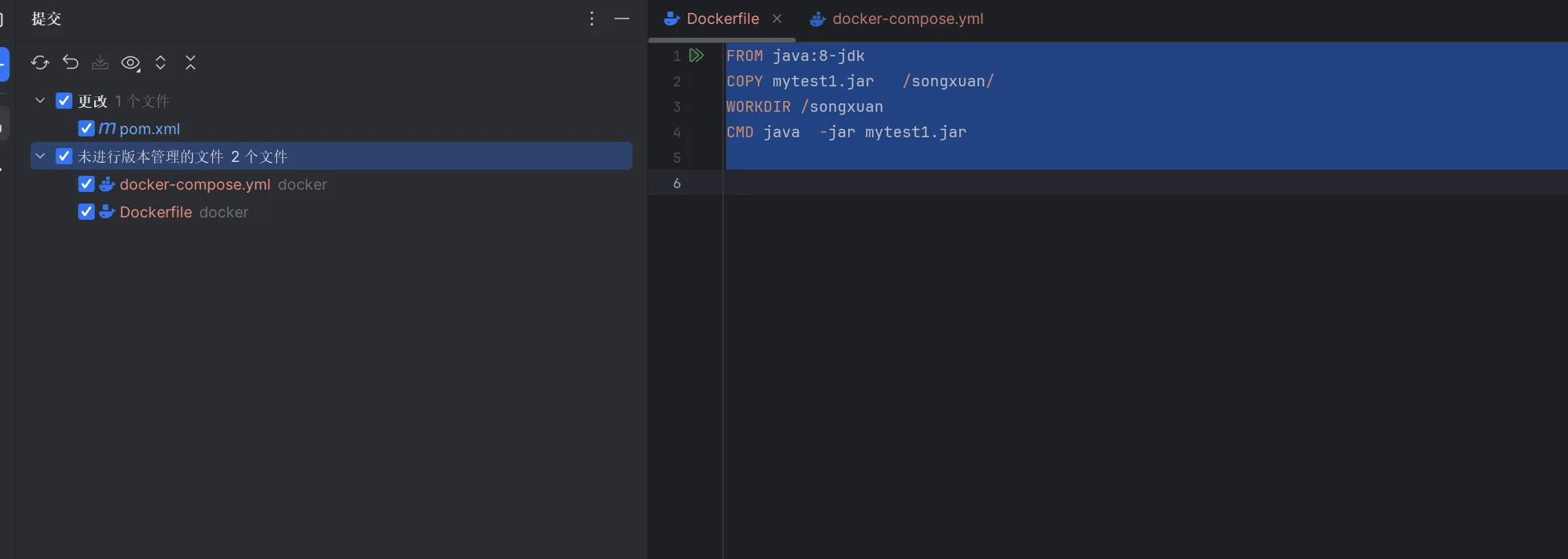The image size is (1568, 559).
Task: Click the Expand All icon
Action: coord(161,62)
